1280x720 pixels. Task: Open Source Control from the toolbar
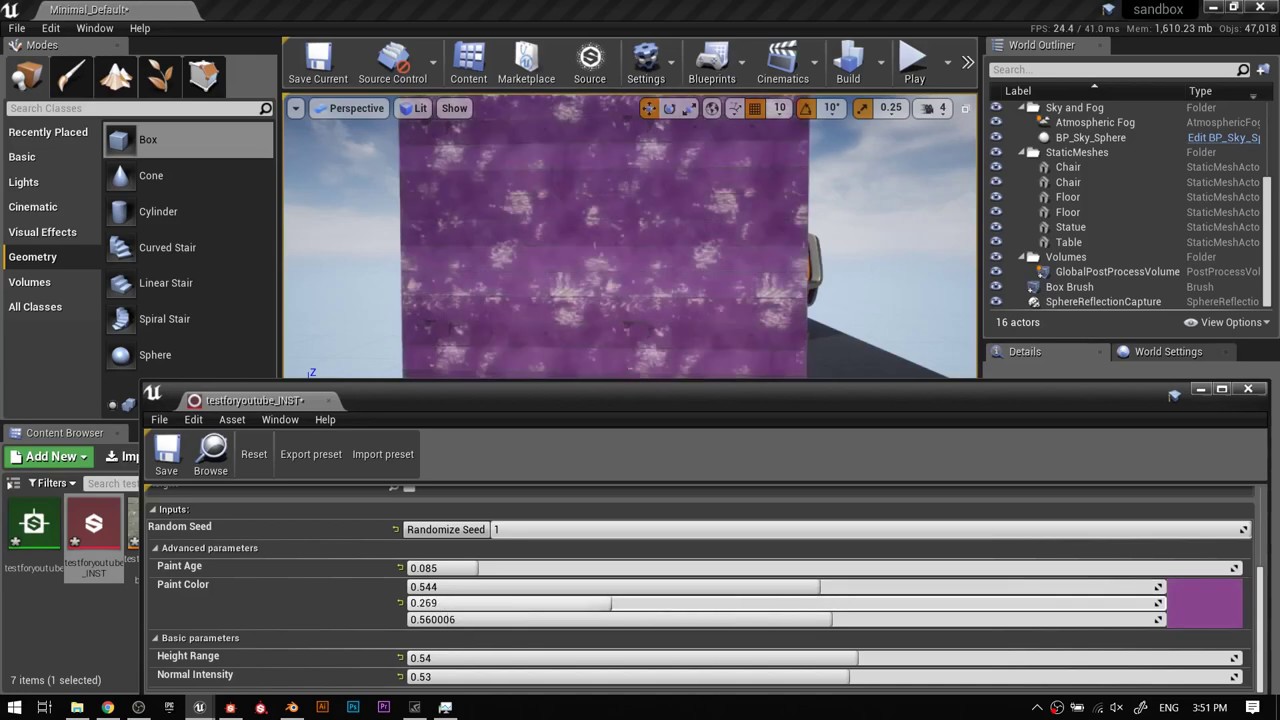tap(392, 63)
